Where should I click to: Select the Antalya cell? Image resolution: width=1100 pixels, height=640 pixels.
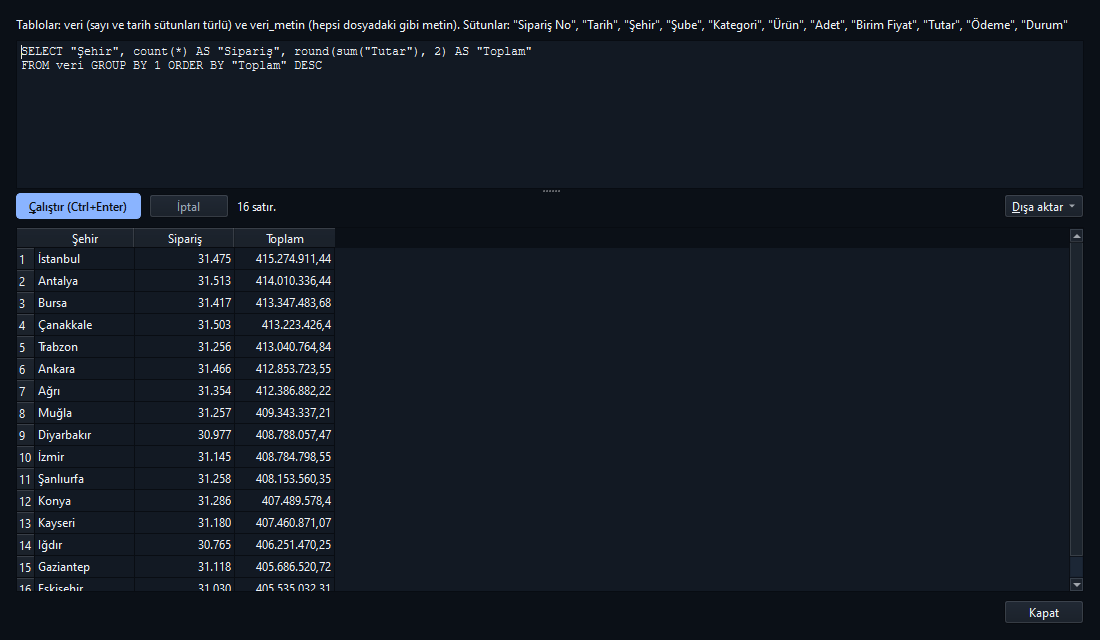(84, 281)
